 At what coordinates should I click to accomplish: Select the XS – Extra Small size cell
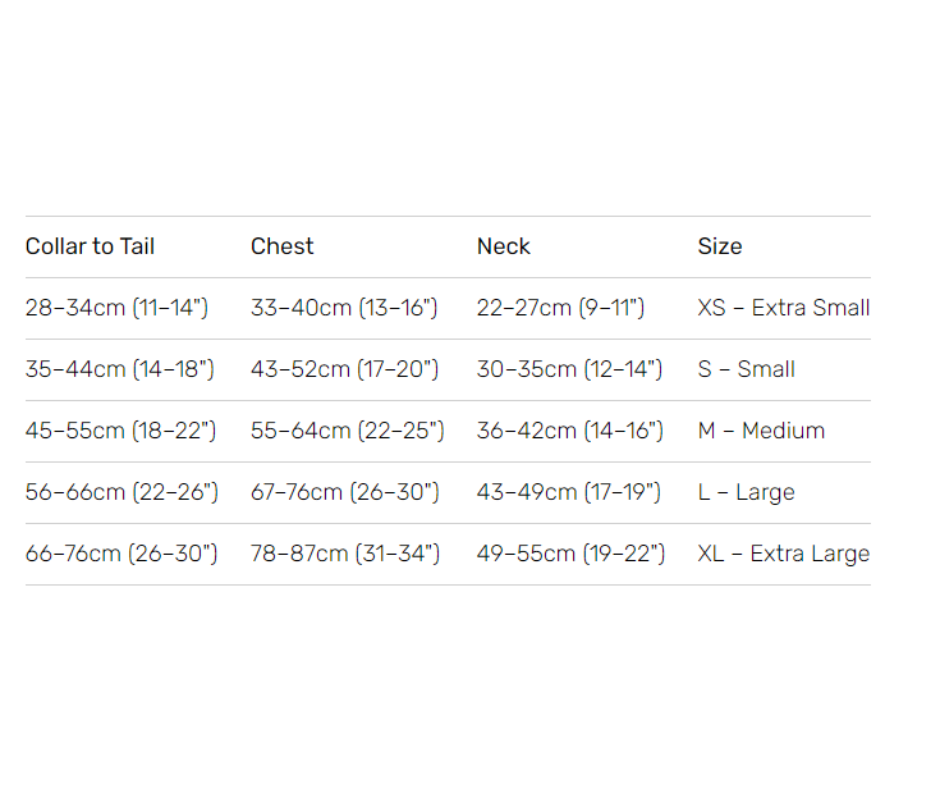[x=784, y=308]
